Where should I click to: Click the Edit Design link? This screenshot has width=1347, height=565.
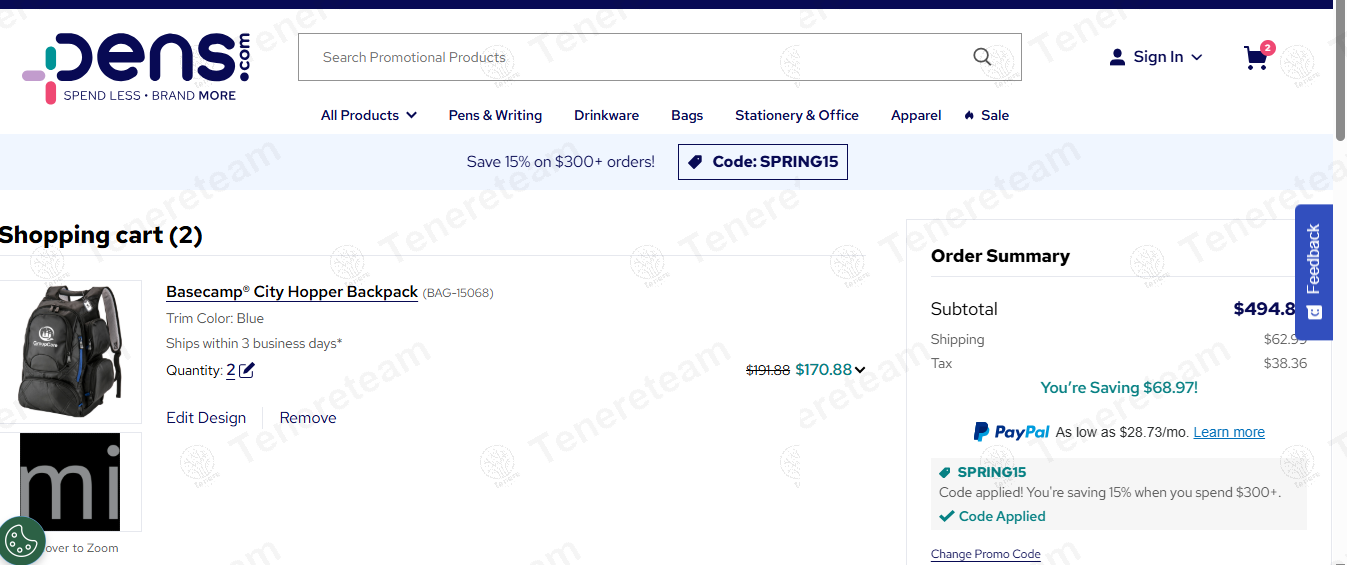tap(206, 418)
